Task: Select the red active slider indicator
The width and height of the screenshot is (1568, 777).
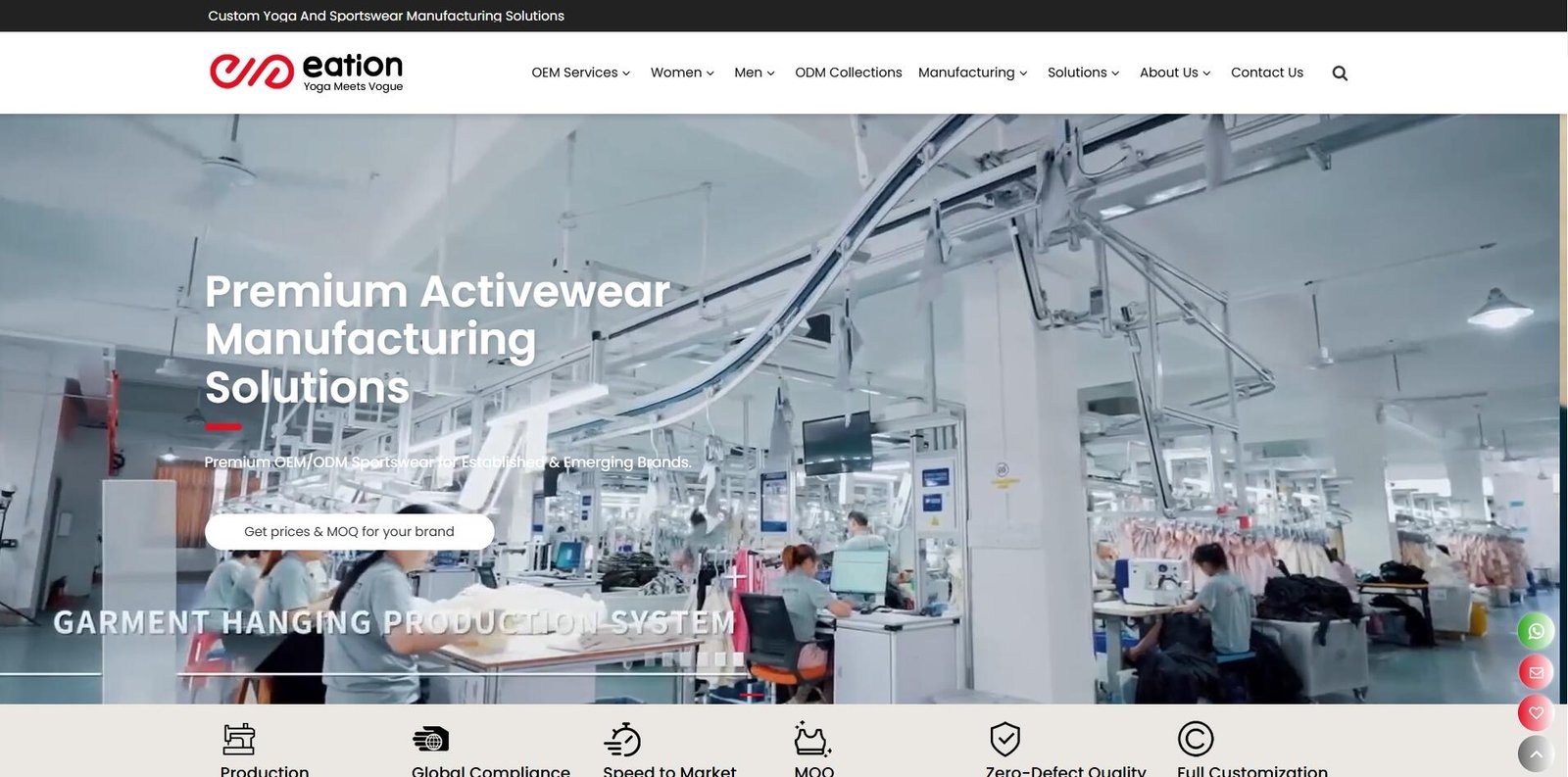Action: 752,695
